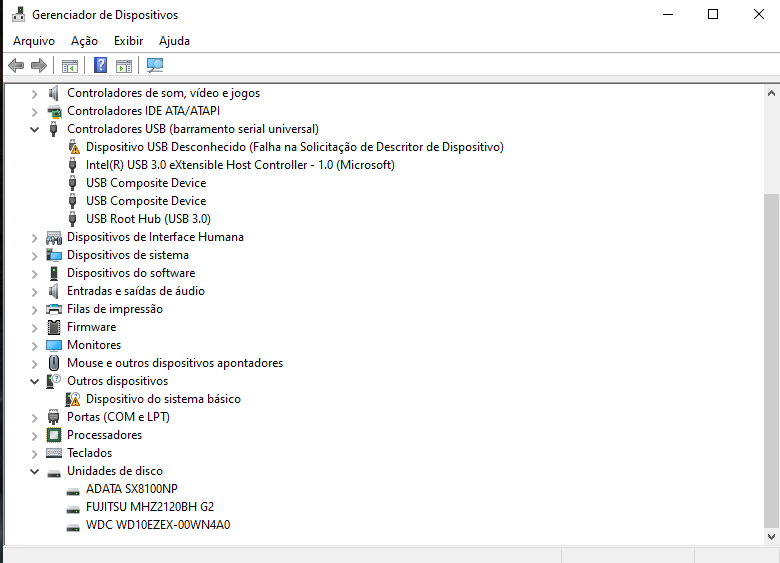Click the Outros dispositivos question icon
The height and width of the screenshot is (563, 780).
(x=53, y=381)
